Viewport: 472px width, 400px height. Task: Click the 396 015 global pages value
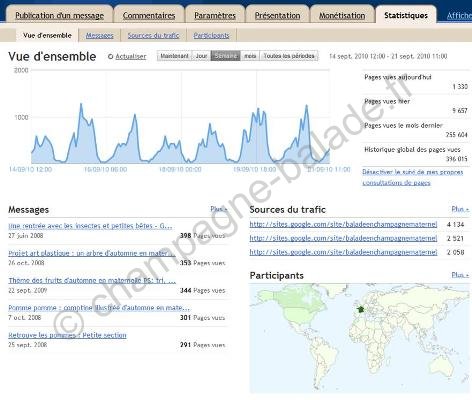click(457, 159)
